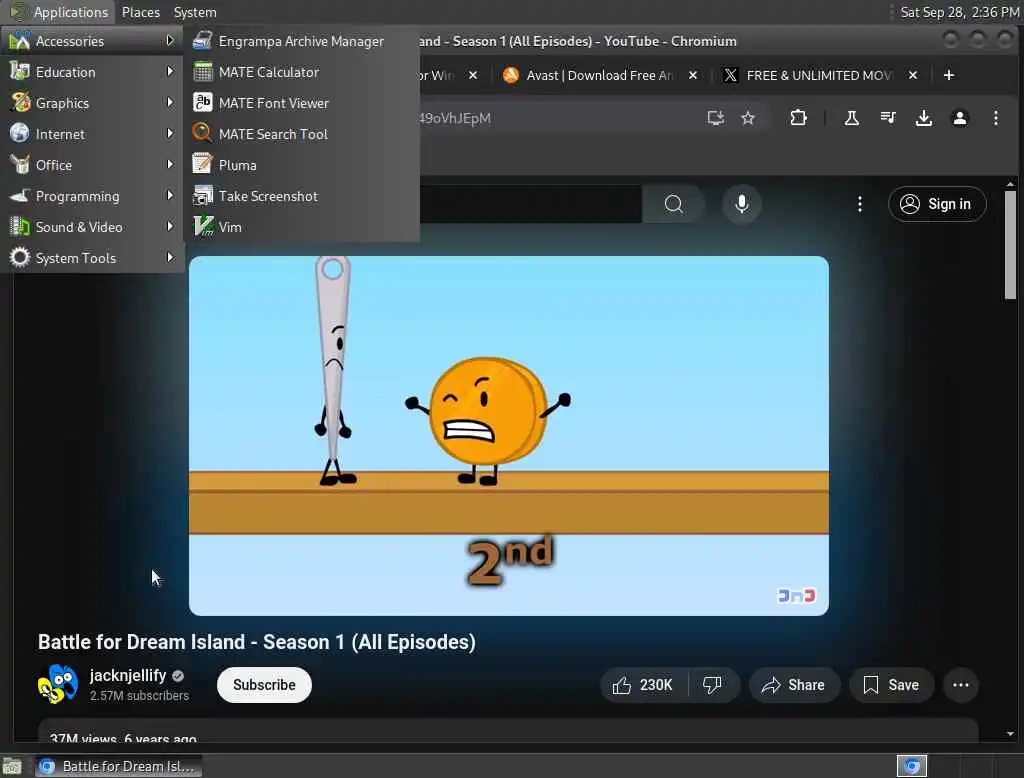The height and width of the screenshot is (778, 1024).
Task: Click the page vertical scrollbar thumb
Action: (x=1010, y=245)
